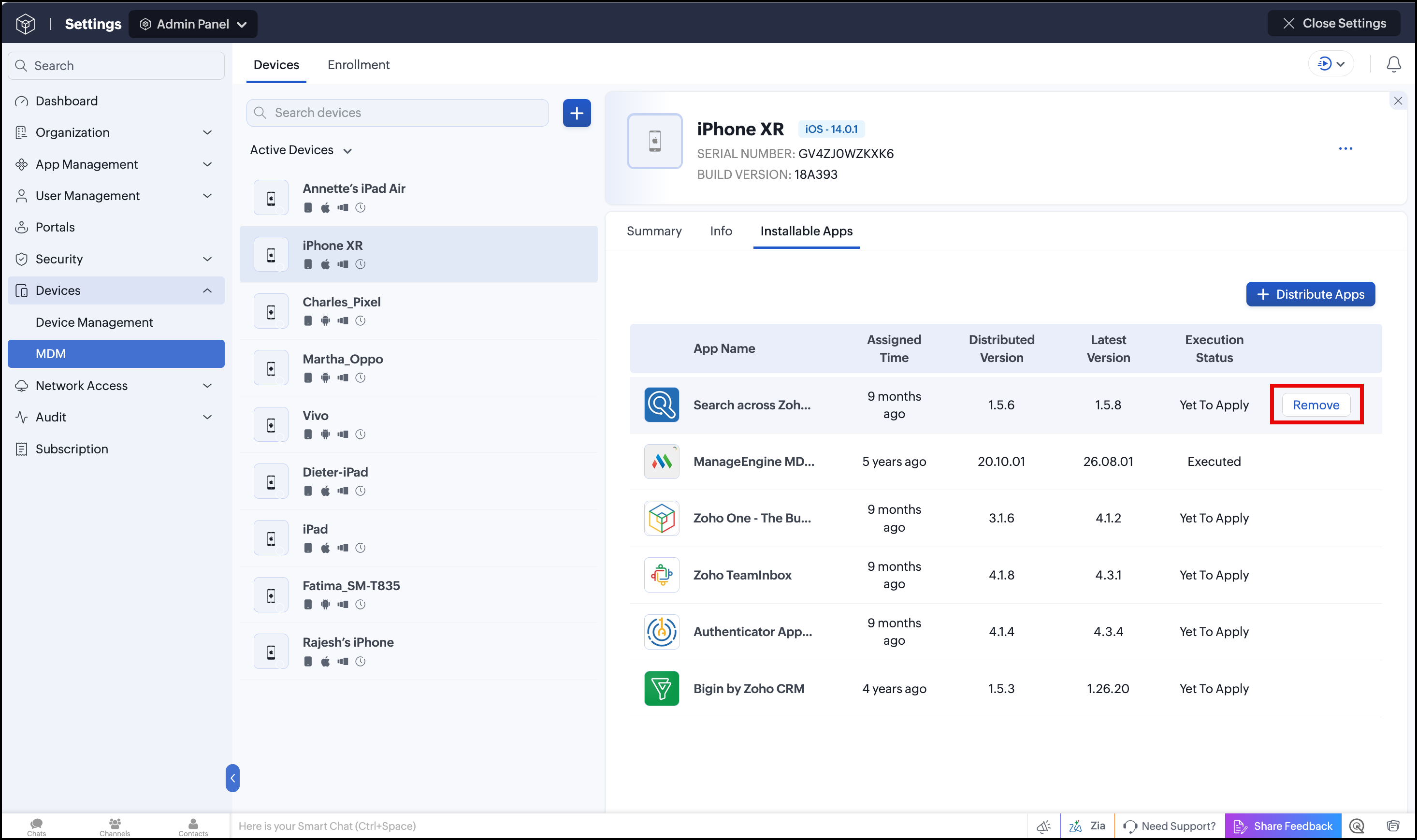The width and height of the screenshot is (1417, 840).
Task: Expand the User Management section
Action: coord(116,196)
